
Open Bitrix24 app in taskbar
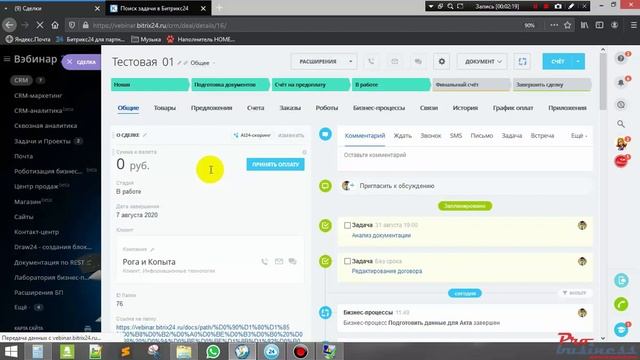coord(271,351)
